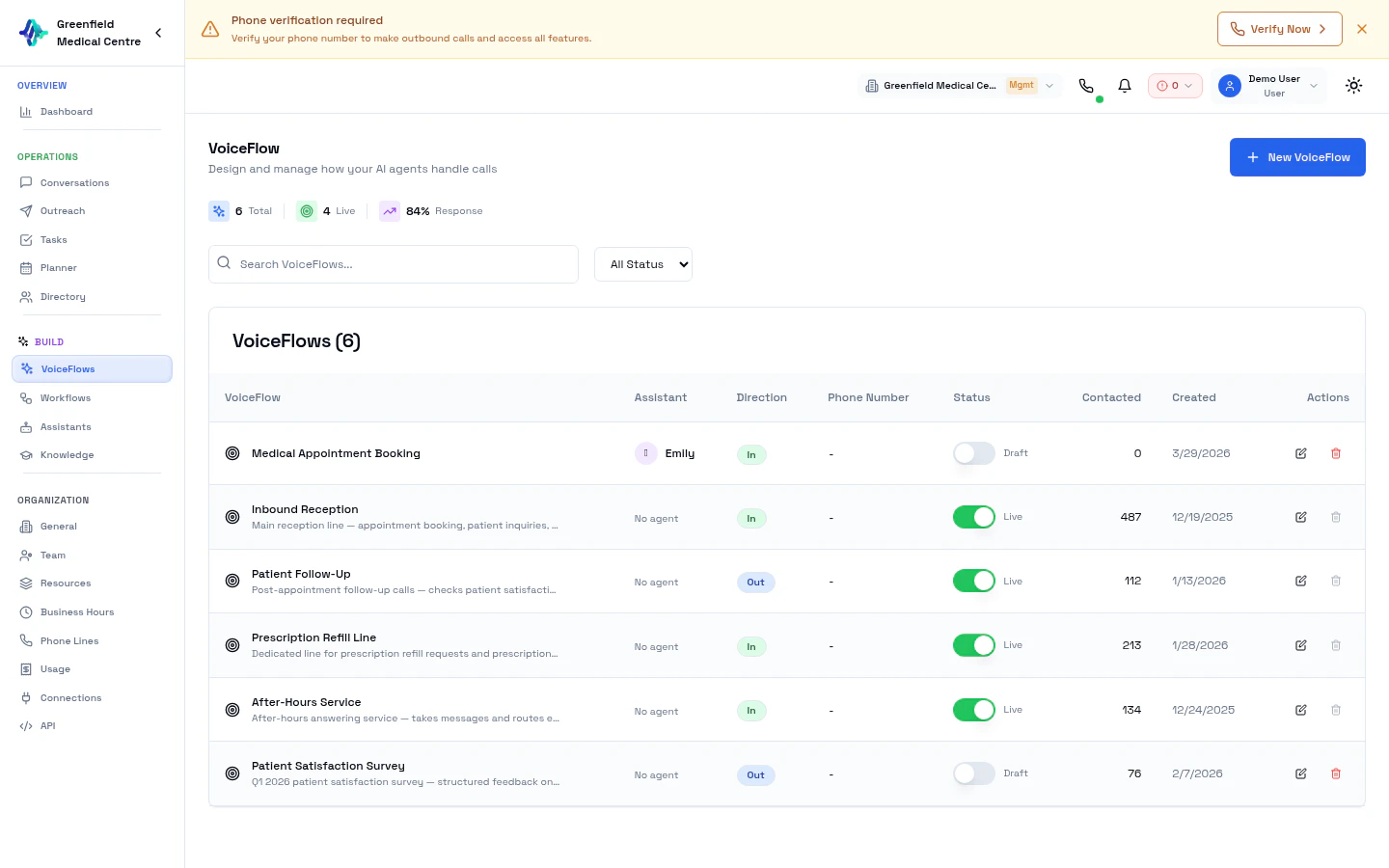
Task: Edit the Medical Appointment Booking voiceflow
Action: pos(1300,453)
